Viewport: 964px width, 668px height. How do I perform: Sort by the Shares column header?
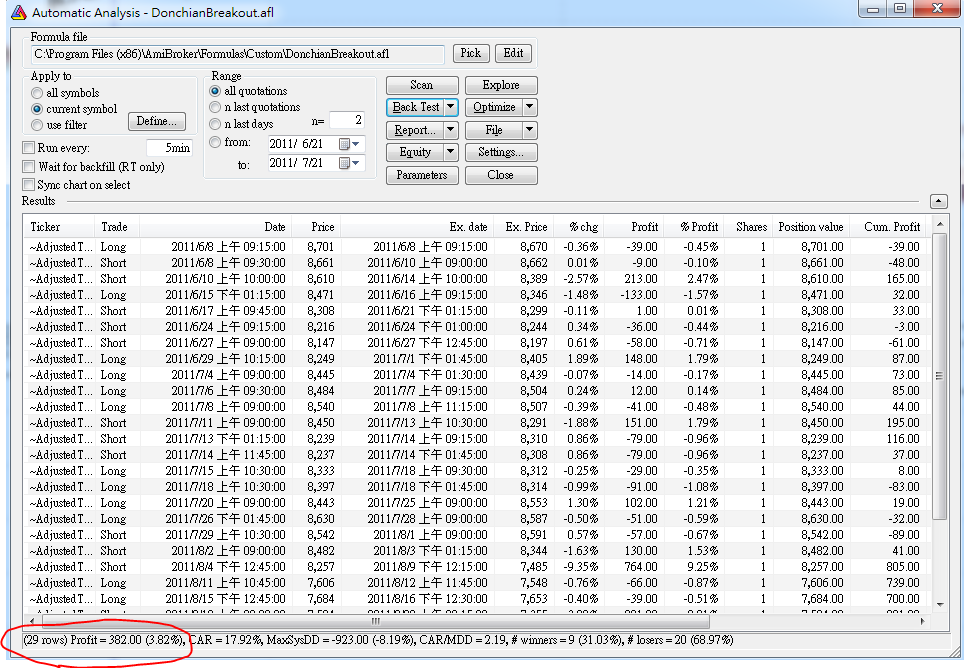click(x=749, y=227)
